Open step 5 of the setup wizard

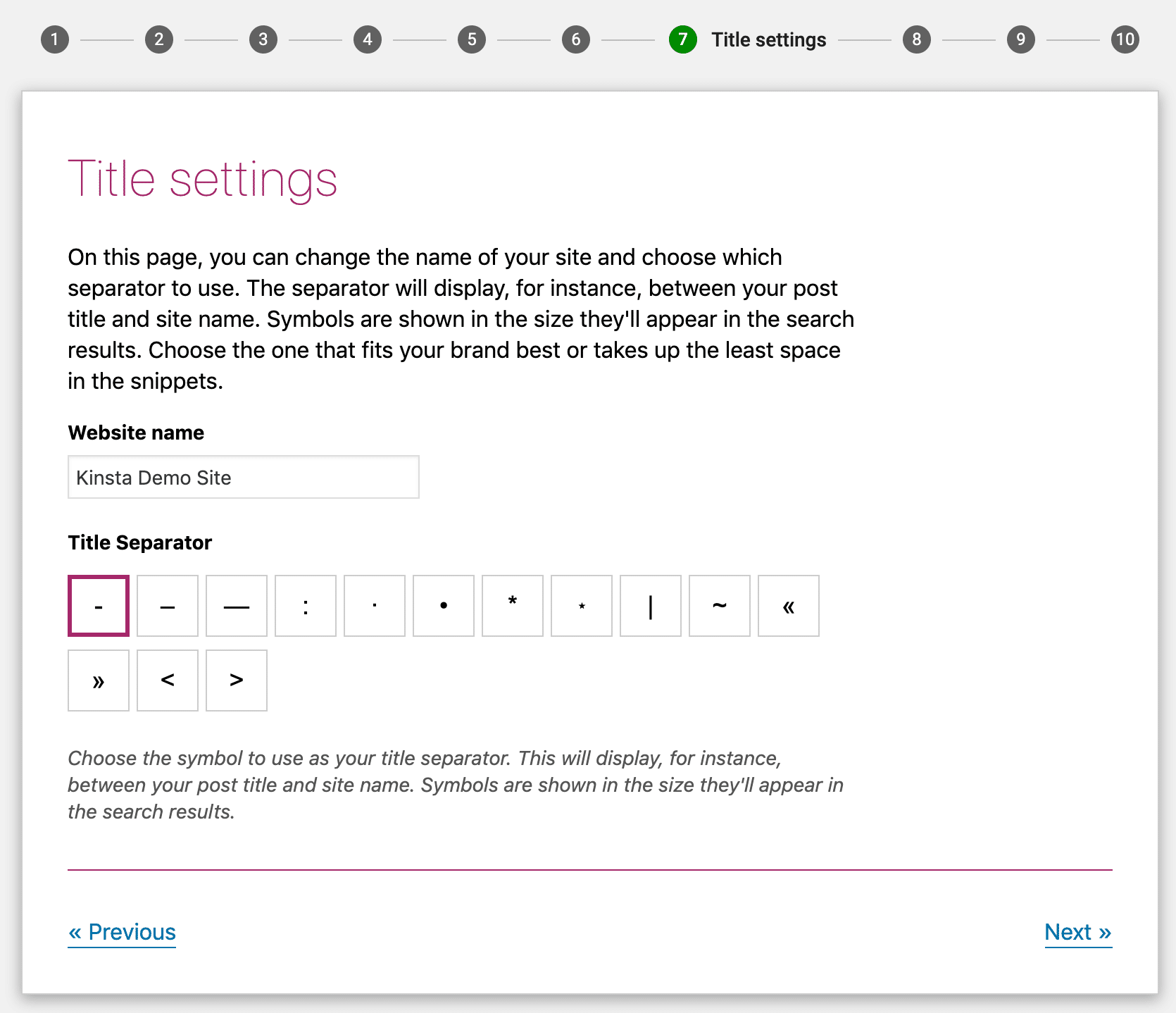(472, 39)
